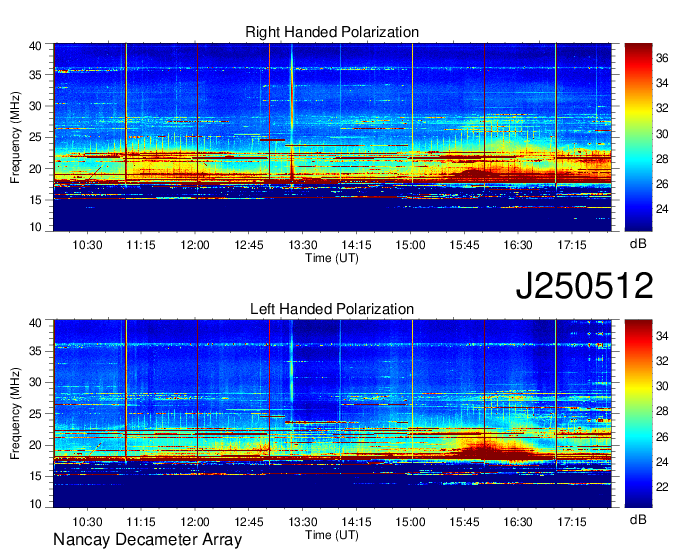Click the "Left Handed Polarization" plot title
Screen dimensions: 680x552
(x=332, y=309)
